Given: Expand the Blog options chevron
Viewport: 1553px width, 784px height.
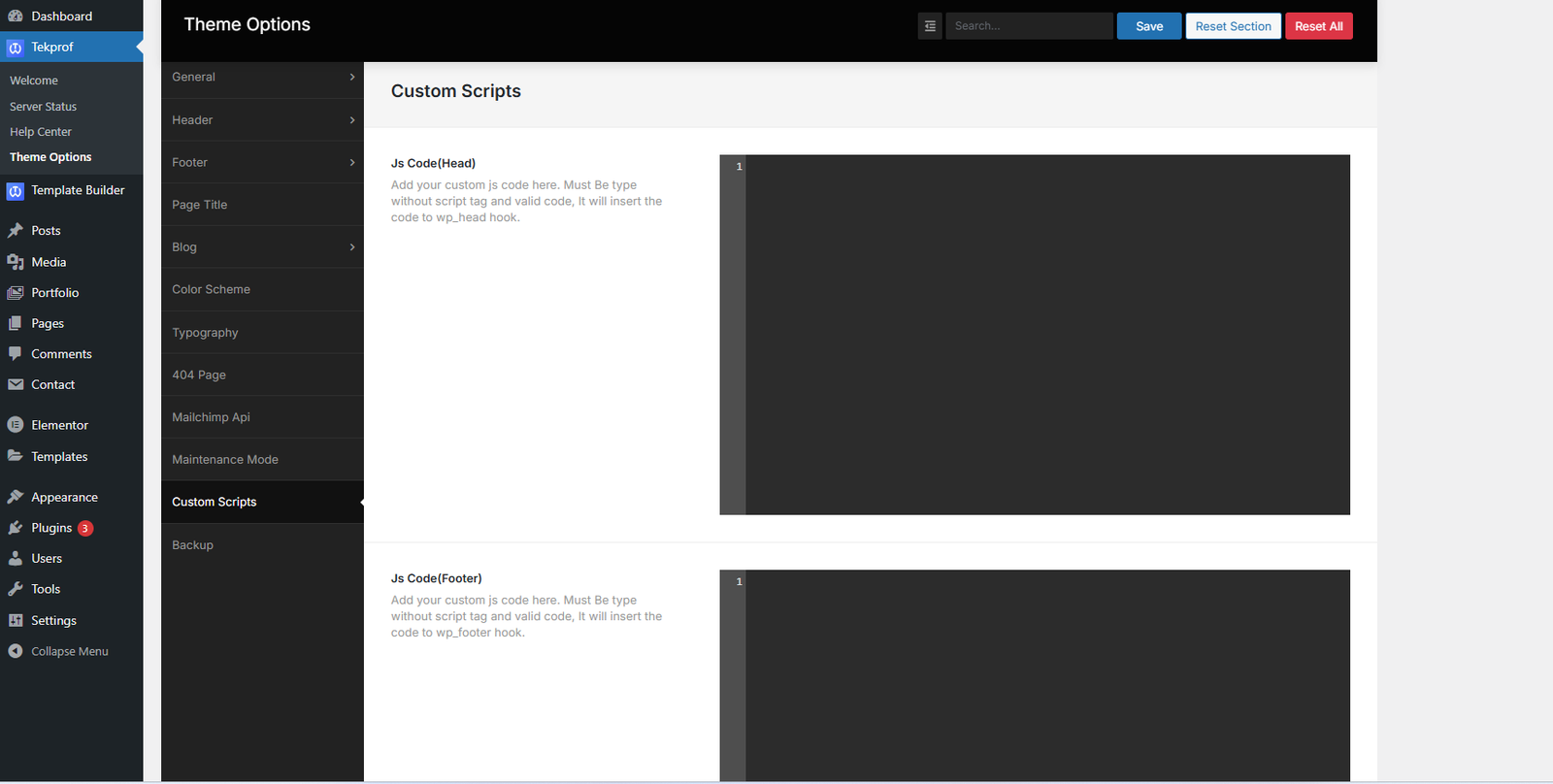Looking at the screenshot, I should click(351, 247).
